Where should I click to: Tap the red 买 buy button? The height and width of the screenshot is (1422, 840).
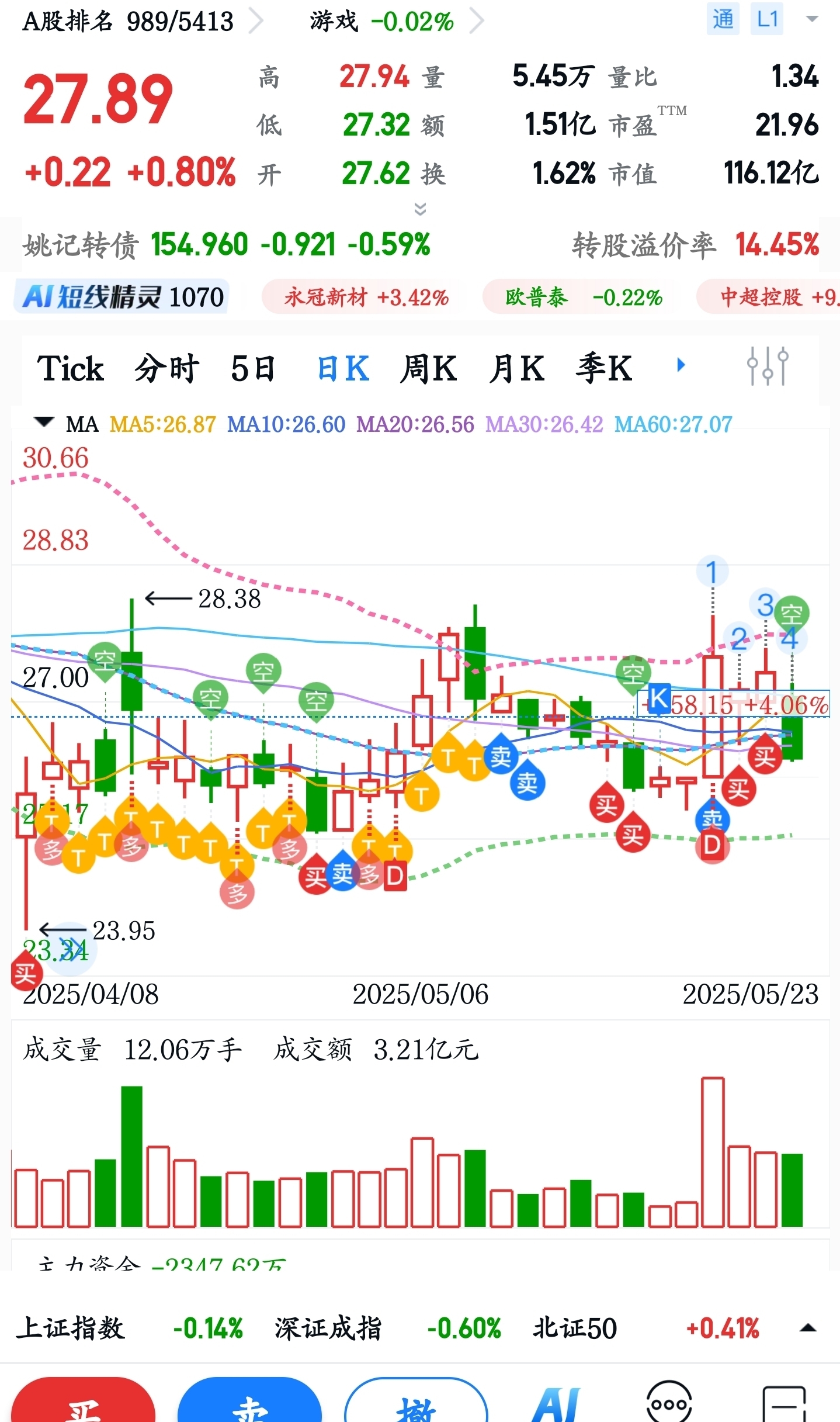click(83, 1400)
